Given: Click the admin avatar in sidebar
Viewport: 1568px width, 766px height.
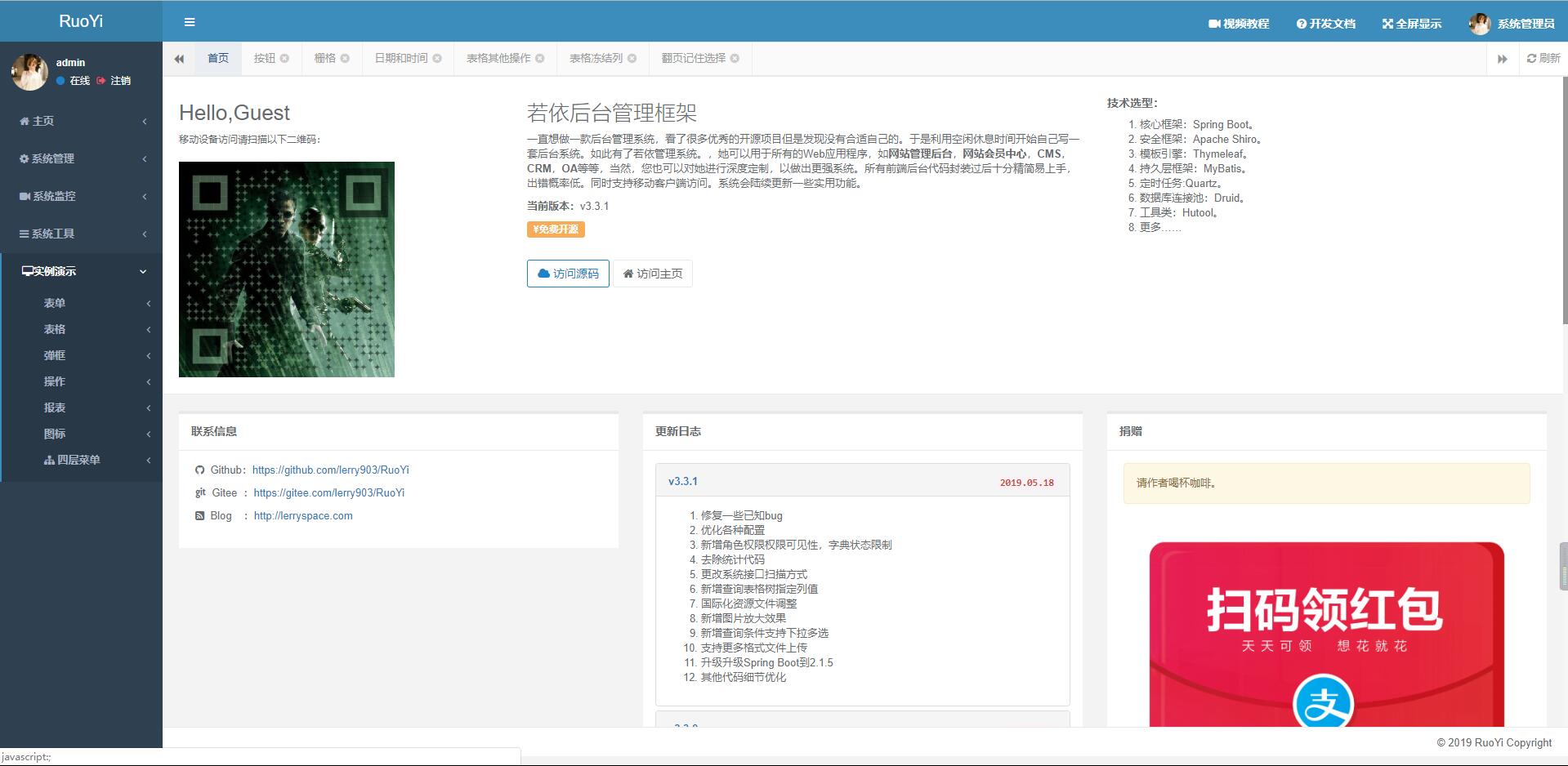Looking at the screenshot, I should [29, 72].
